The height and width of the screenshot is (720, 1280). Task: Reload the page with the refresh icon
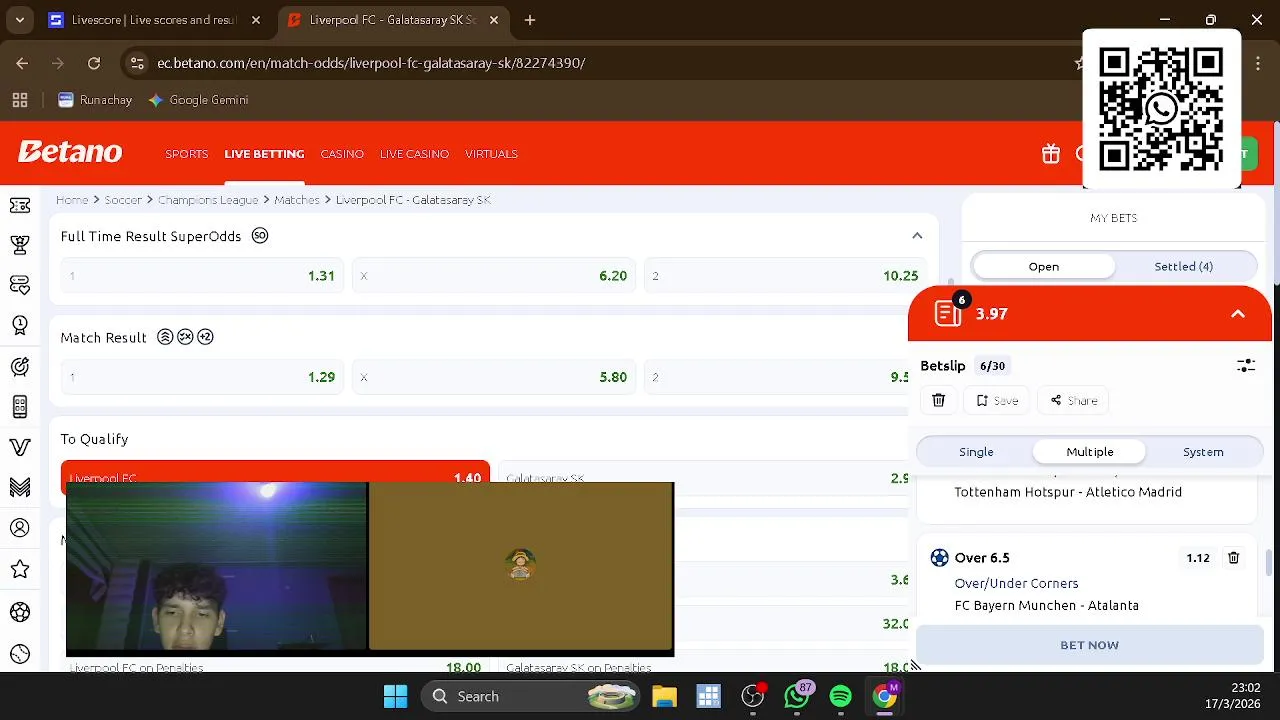coord(94,63)
